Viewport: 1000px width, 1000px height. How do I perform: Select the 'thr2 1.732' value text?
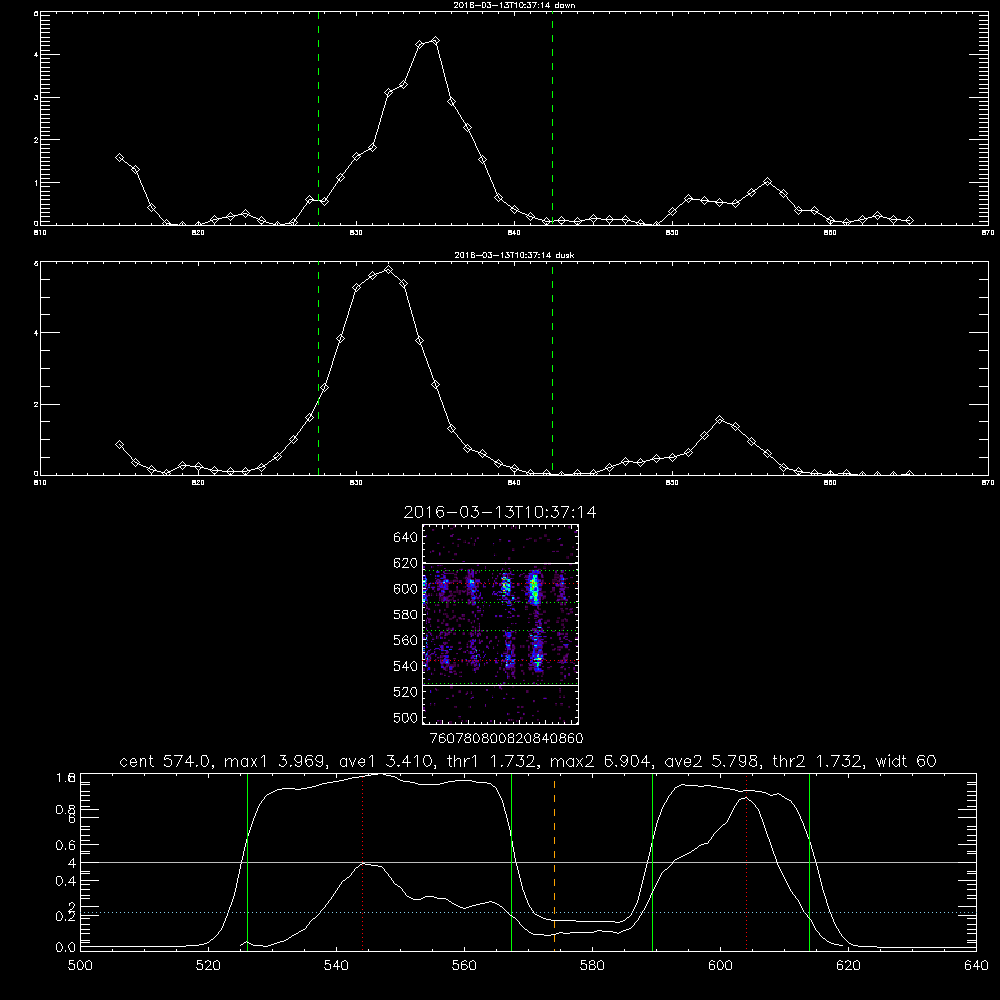818,761
